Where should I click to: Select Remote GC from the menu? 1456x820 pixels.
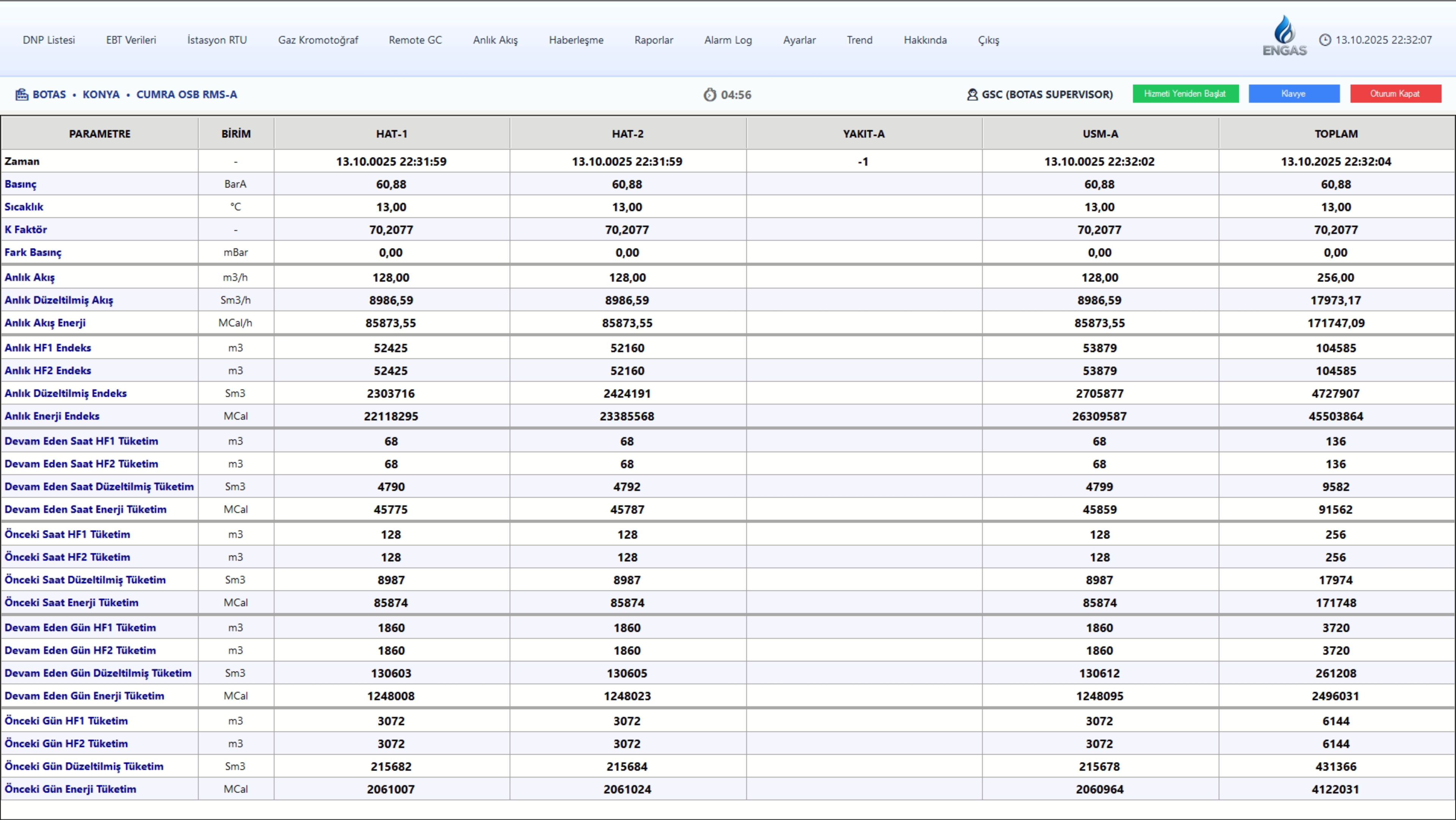[415, 40]
